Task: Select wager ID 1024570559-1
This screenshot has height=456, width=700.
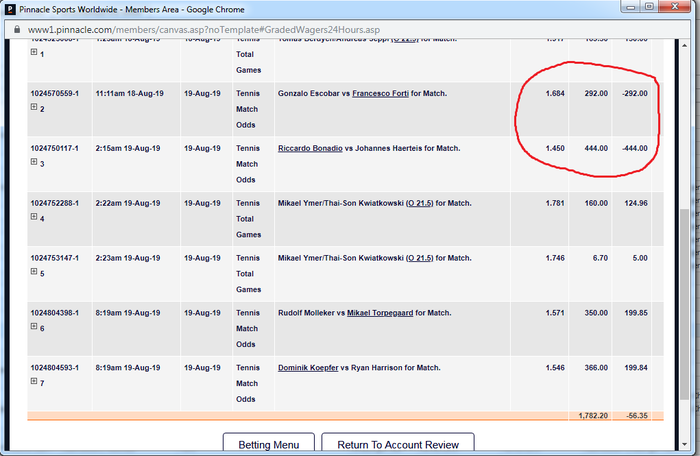Action: (54, 93)
